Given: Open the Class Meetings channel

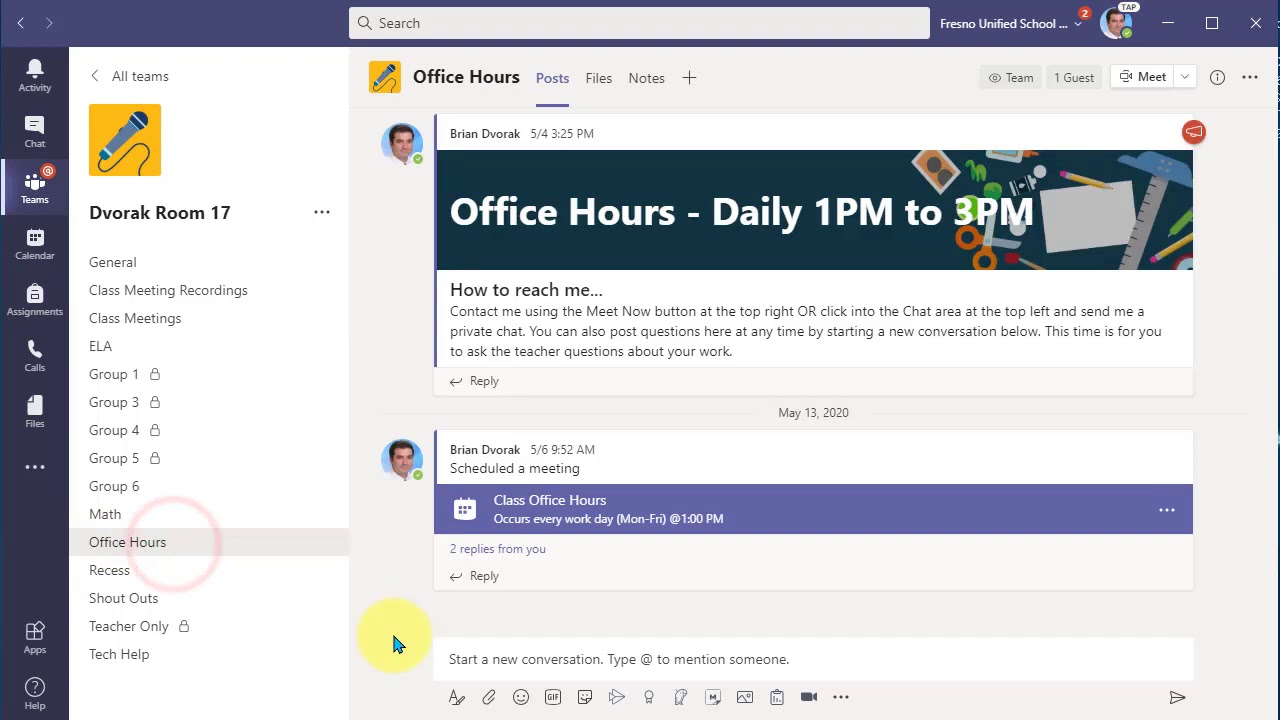Looking at the screenshot, I should [135, 318].
